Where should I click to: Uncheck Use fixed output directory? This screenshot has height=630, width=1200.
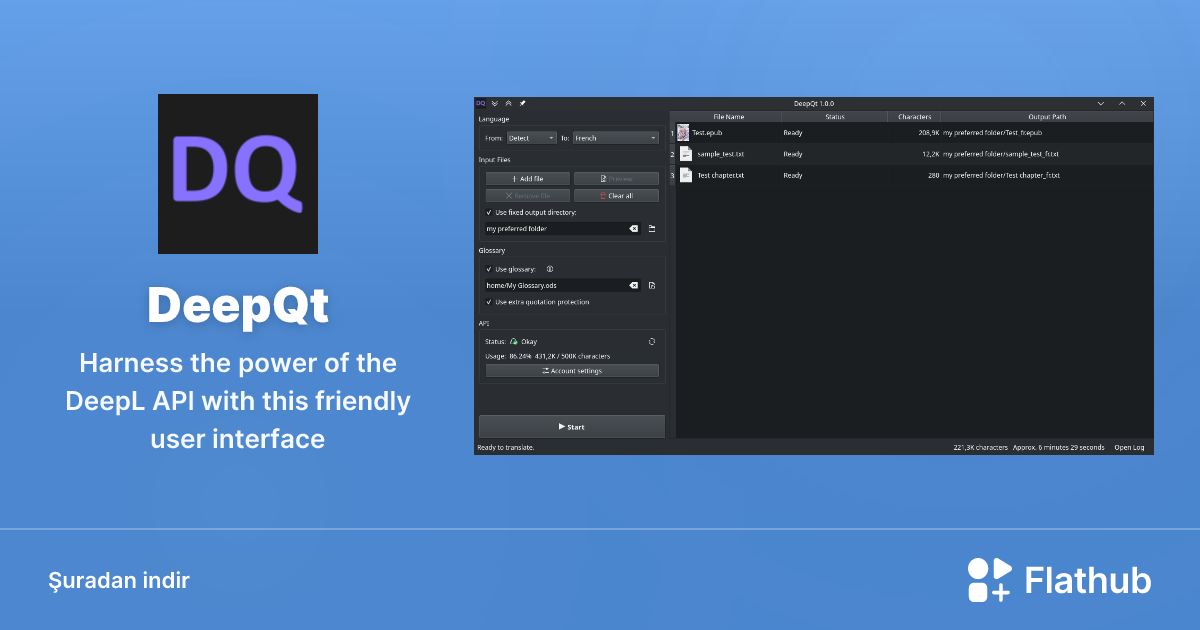point(488,212)
